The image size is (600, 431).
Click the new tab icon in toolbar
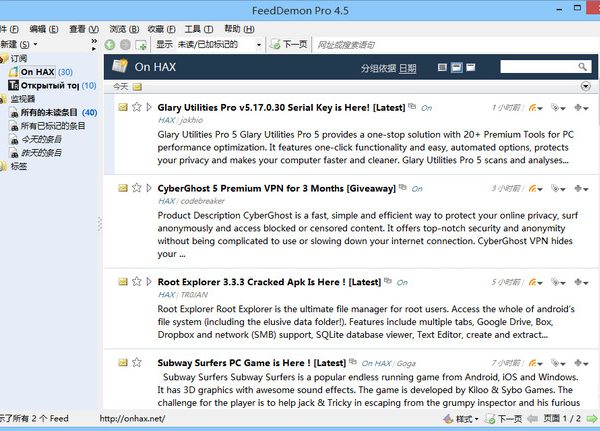pos(142,45)
